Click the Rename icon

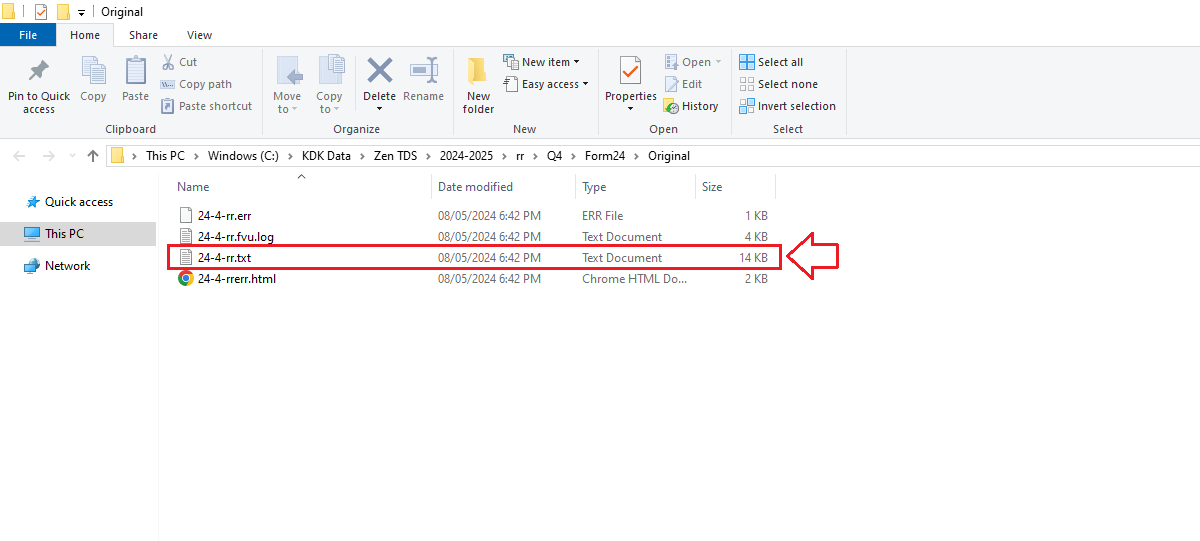424,70
